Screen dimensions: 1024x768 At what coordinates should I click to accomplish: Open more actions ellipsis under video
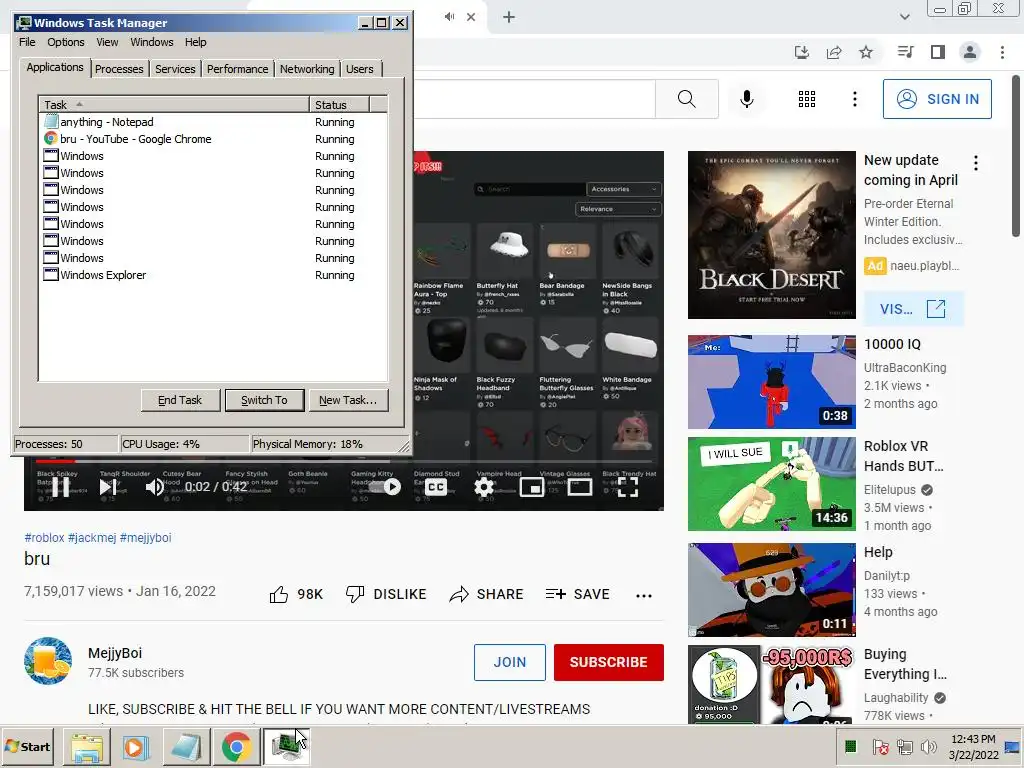point(644,595)
